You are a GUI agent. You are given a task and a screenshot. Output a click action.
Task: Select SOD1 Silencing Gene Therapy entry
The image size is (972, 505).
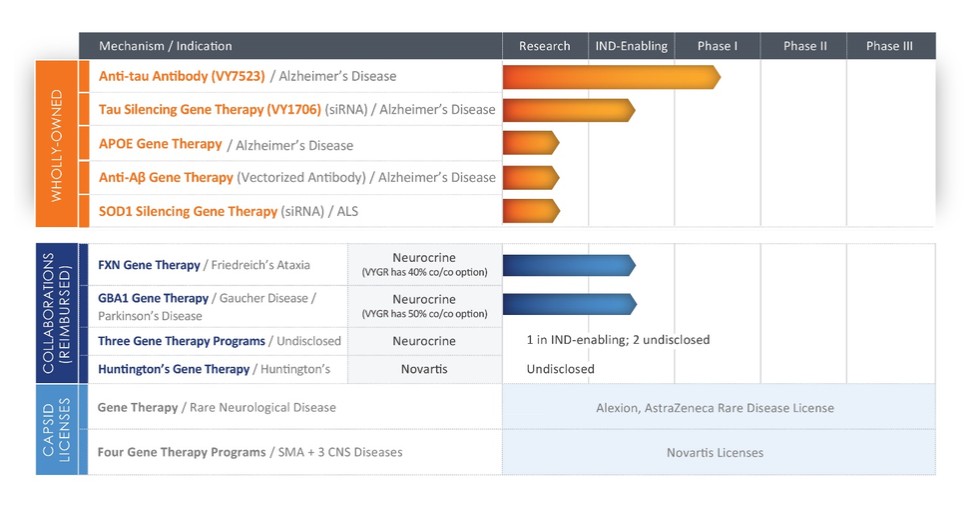[188, 212]
